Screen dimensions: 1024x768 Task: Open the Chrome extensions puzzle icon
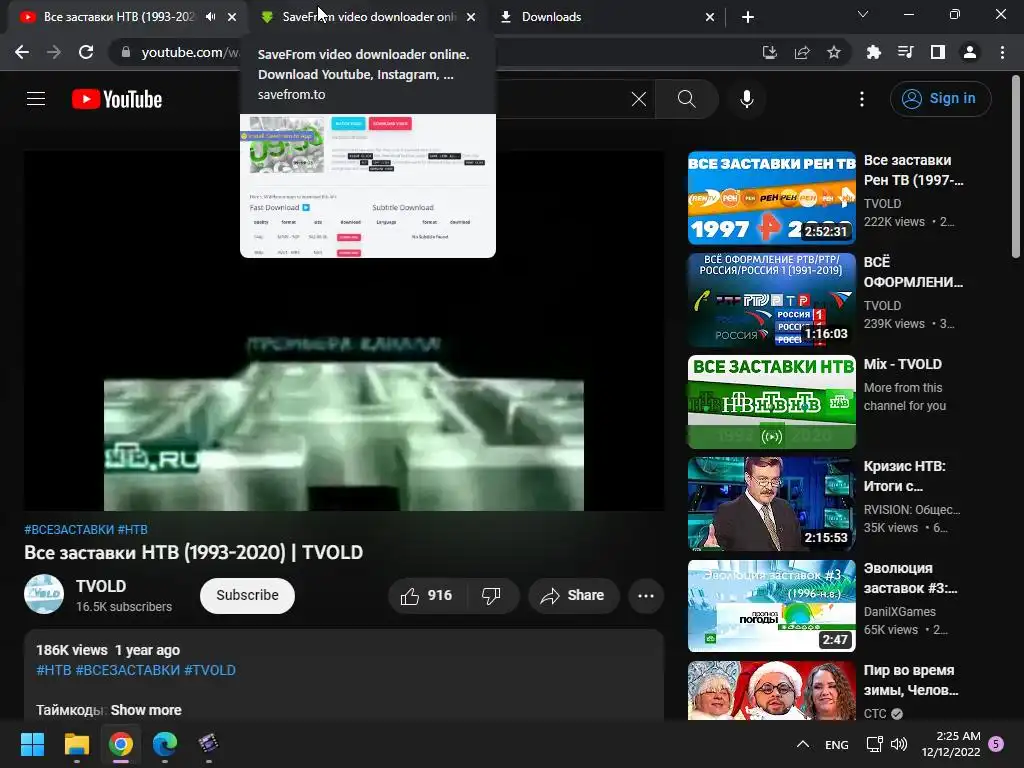(x=874, y=52)
